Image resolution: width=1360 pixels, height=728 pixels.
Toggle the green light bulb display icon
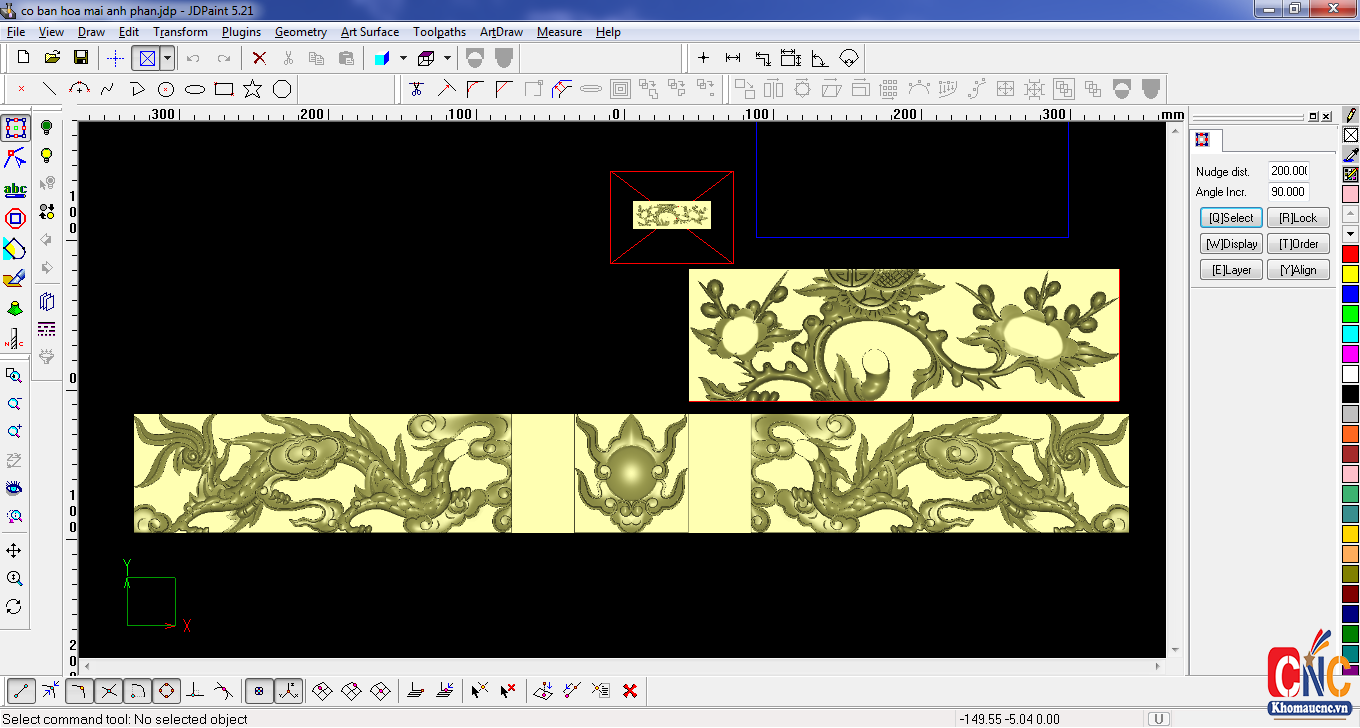(46, 128)
